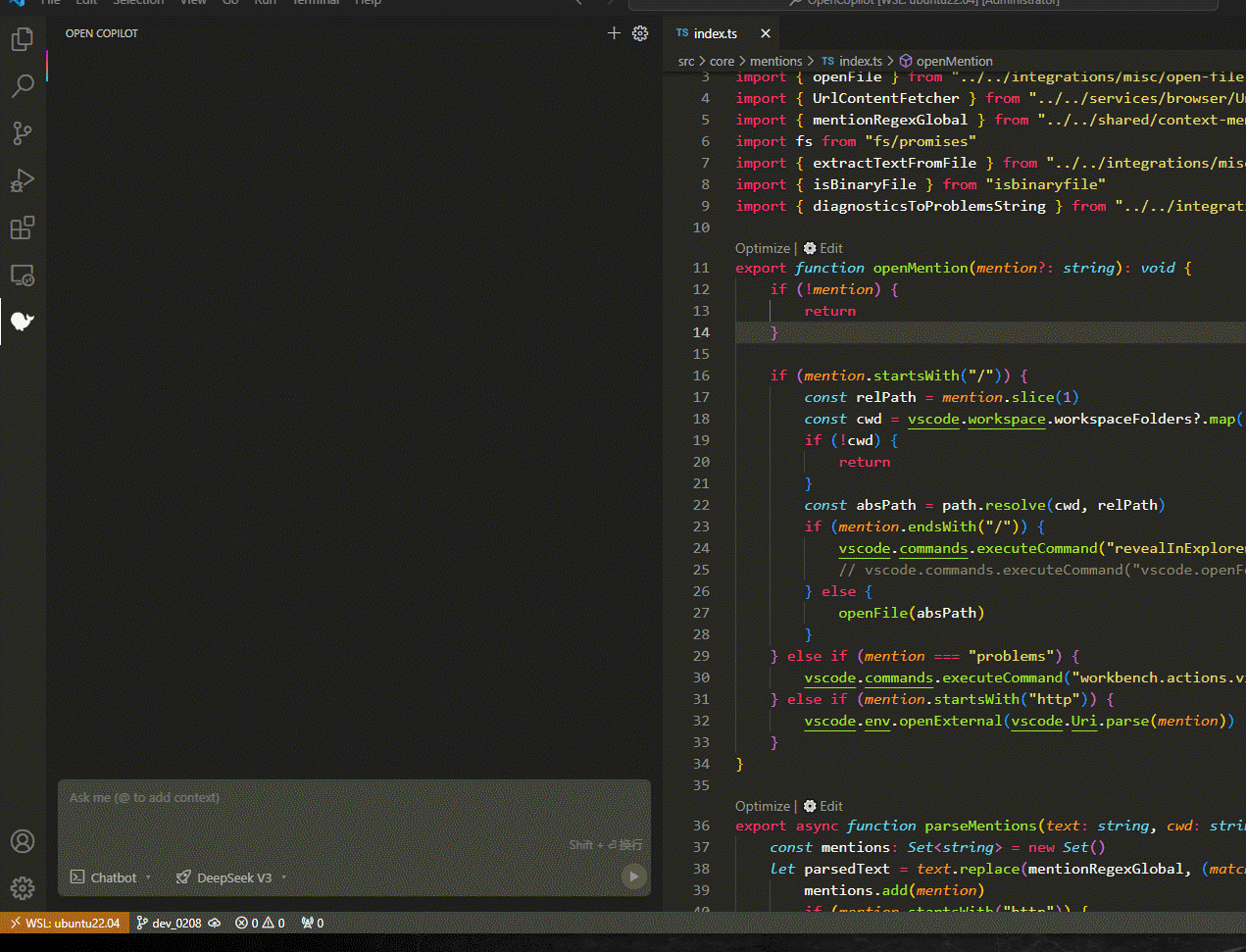Viewport: 1246px width, 952px height.
Task: Click the errors count icon in status bar
Action: pos(241,923)
